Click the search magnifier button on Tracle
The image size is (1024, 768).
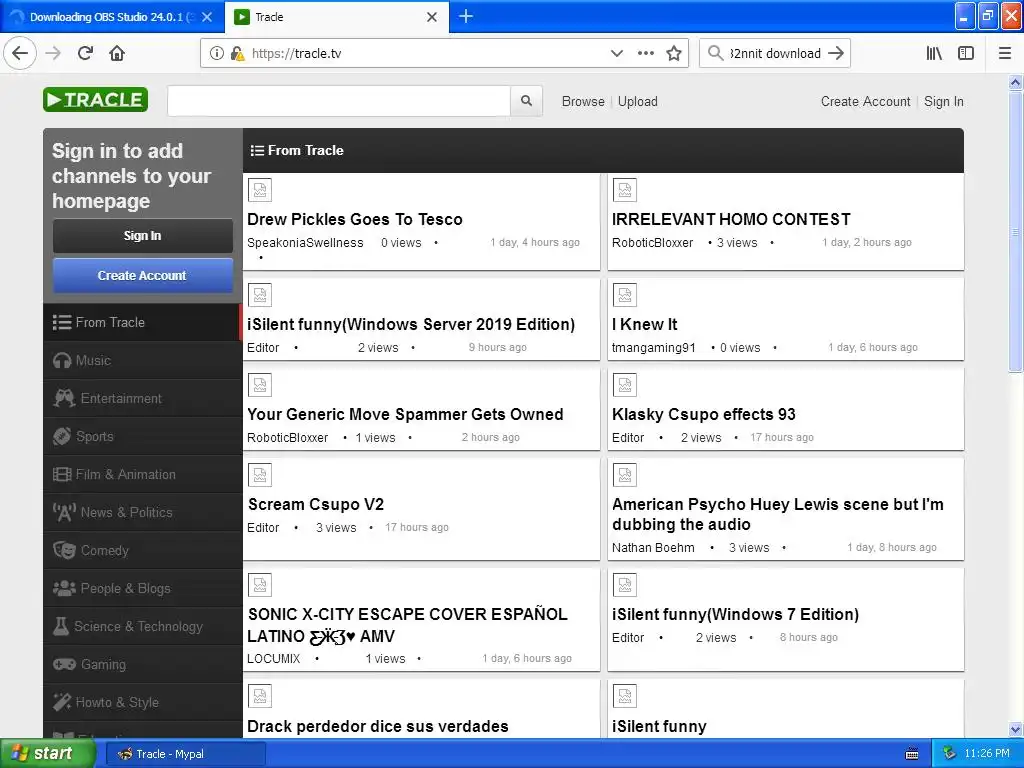(x=526, y=101)
